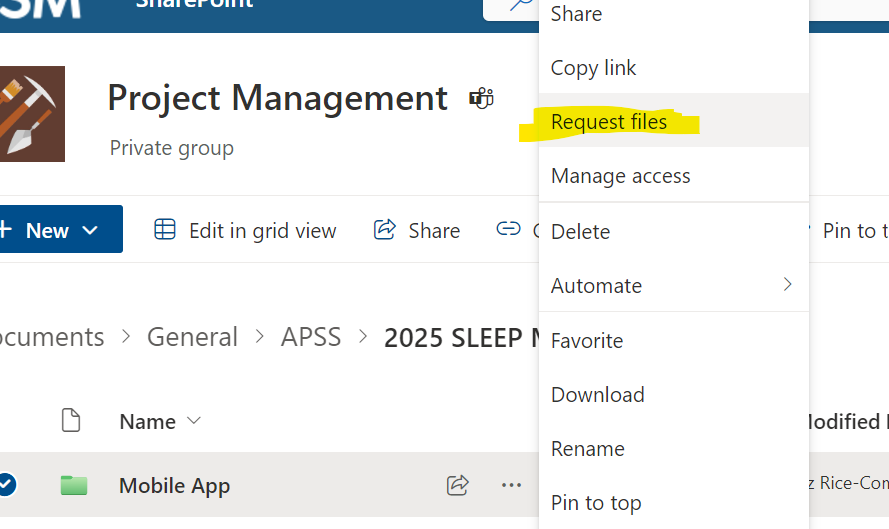Click Share in the command bar
889x529 pixels.
[417, 230]
